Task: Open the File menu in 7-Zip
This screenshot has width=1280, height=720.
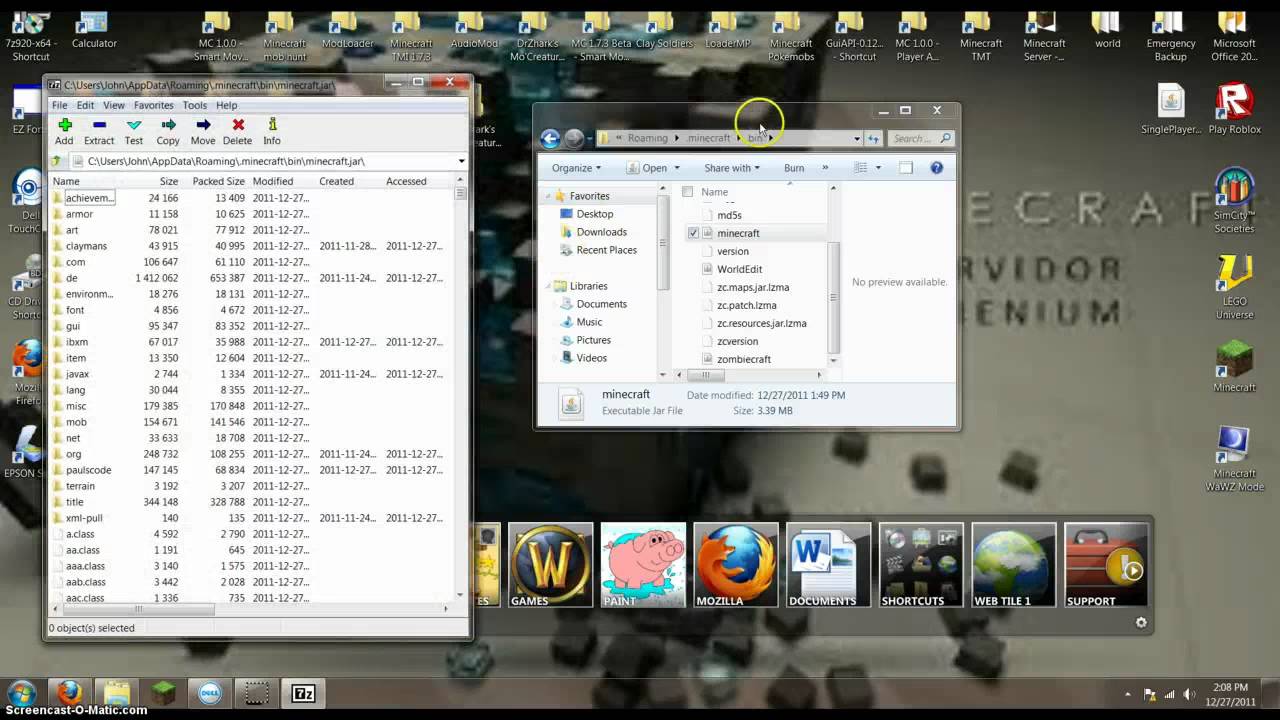Action: coord(60,105)
